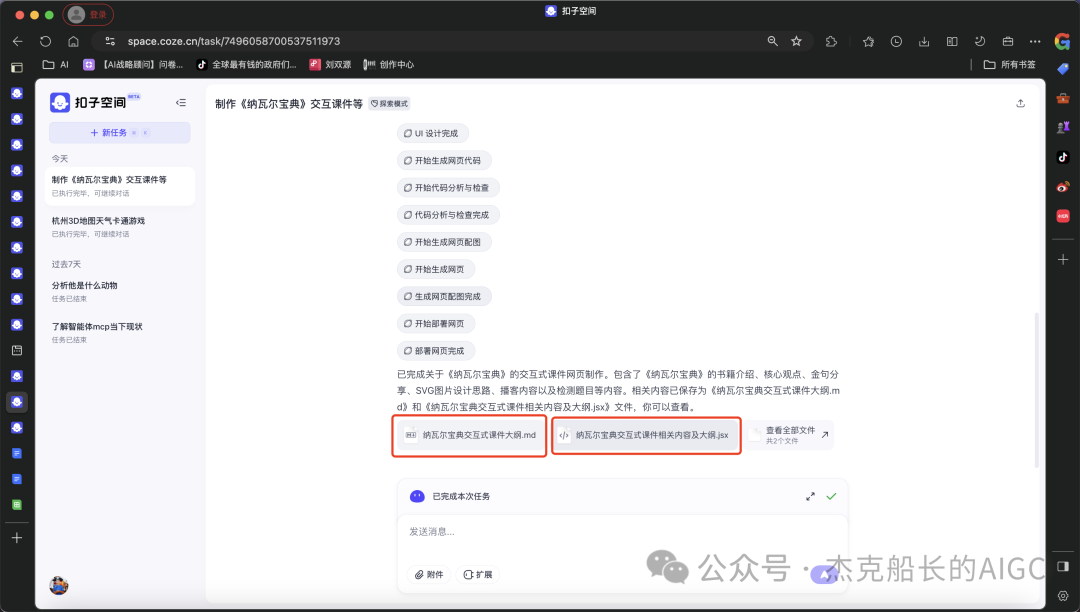Open the briefcase tools icon in right sidebar
This screenshot has height=612, width=1080.
point(1063,98)
